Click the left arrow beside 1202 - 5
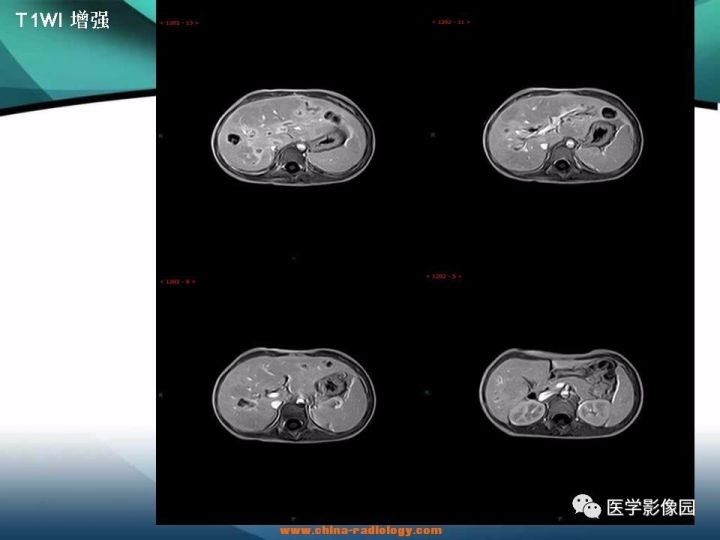Viewport: 720px width, 540px height. pyautogui.click(x=428, y=276)
